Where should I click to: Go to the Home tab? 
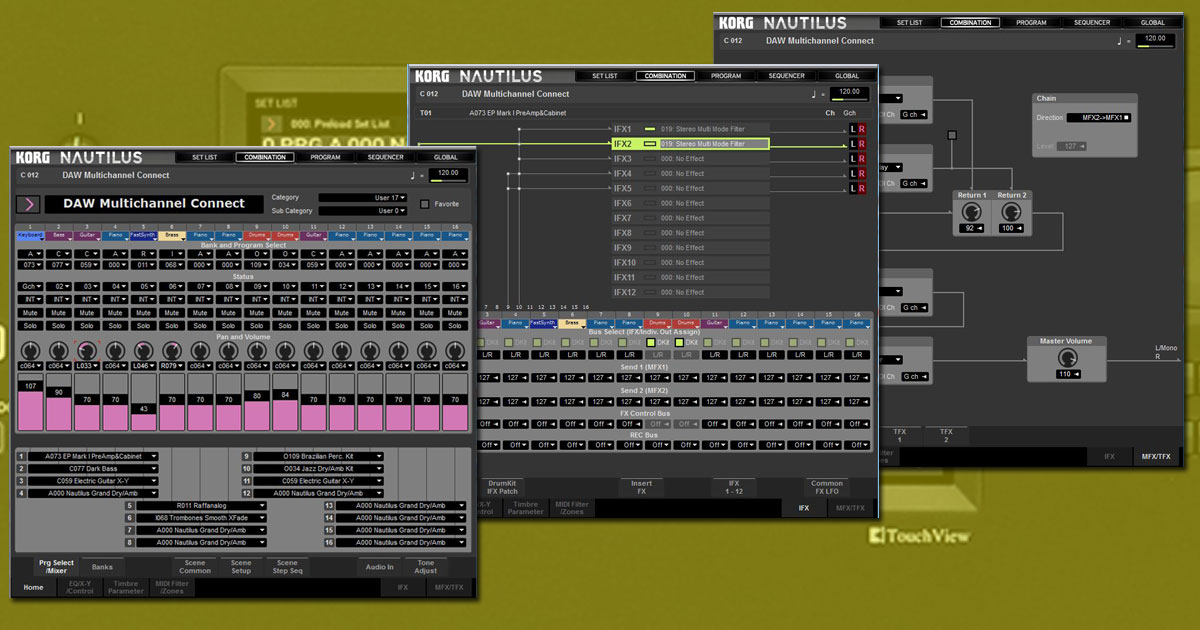pos(34,588)
